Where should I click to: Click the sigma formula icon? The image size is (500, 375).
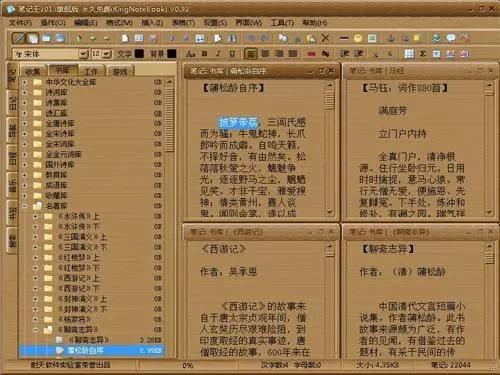coord(423,54)
